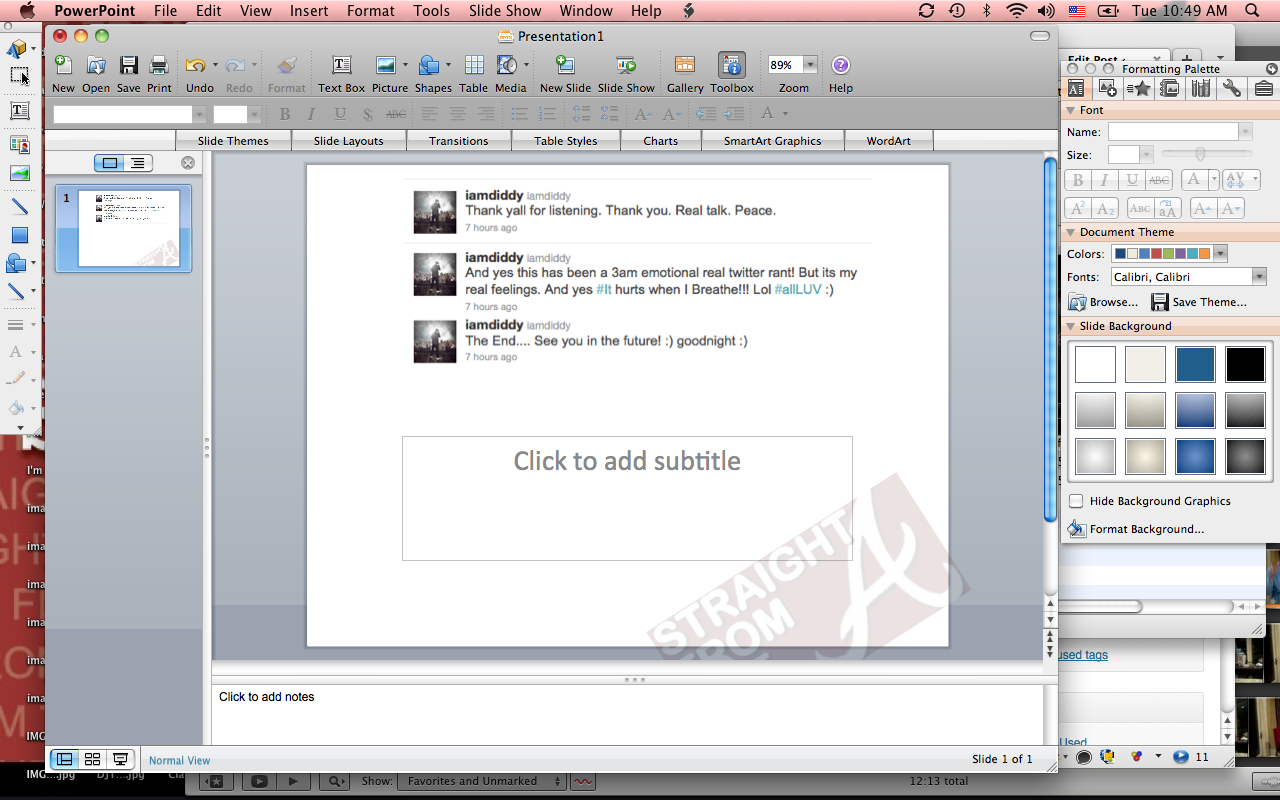
Task: Open the Gallery toolbar icon
Action: click(685, 66)
